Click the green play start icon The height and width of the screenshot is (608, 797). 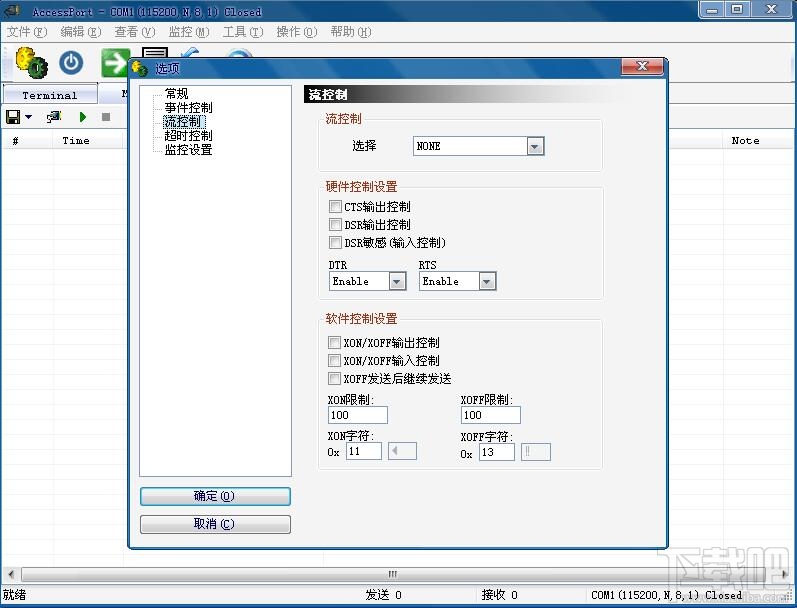[83, 117]
